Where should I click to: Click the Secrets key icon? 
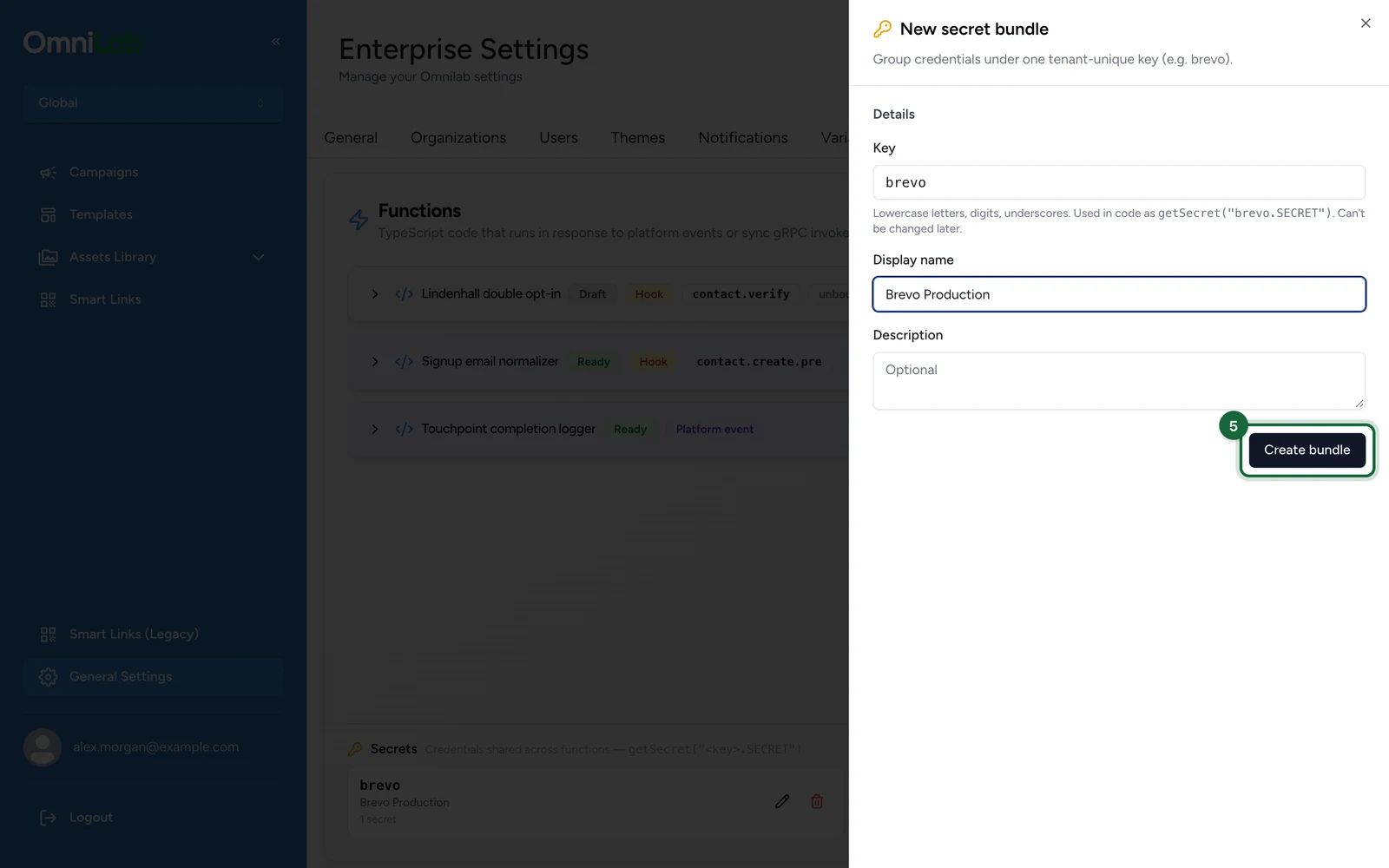pos(355,749)
